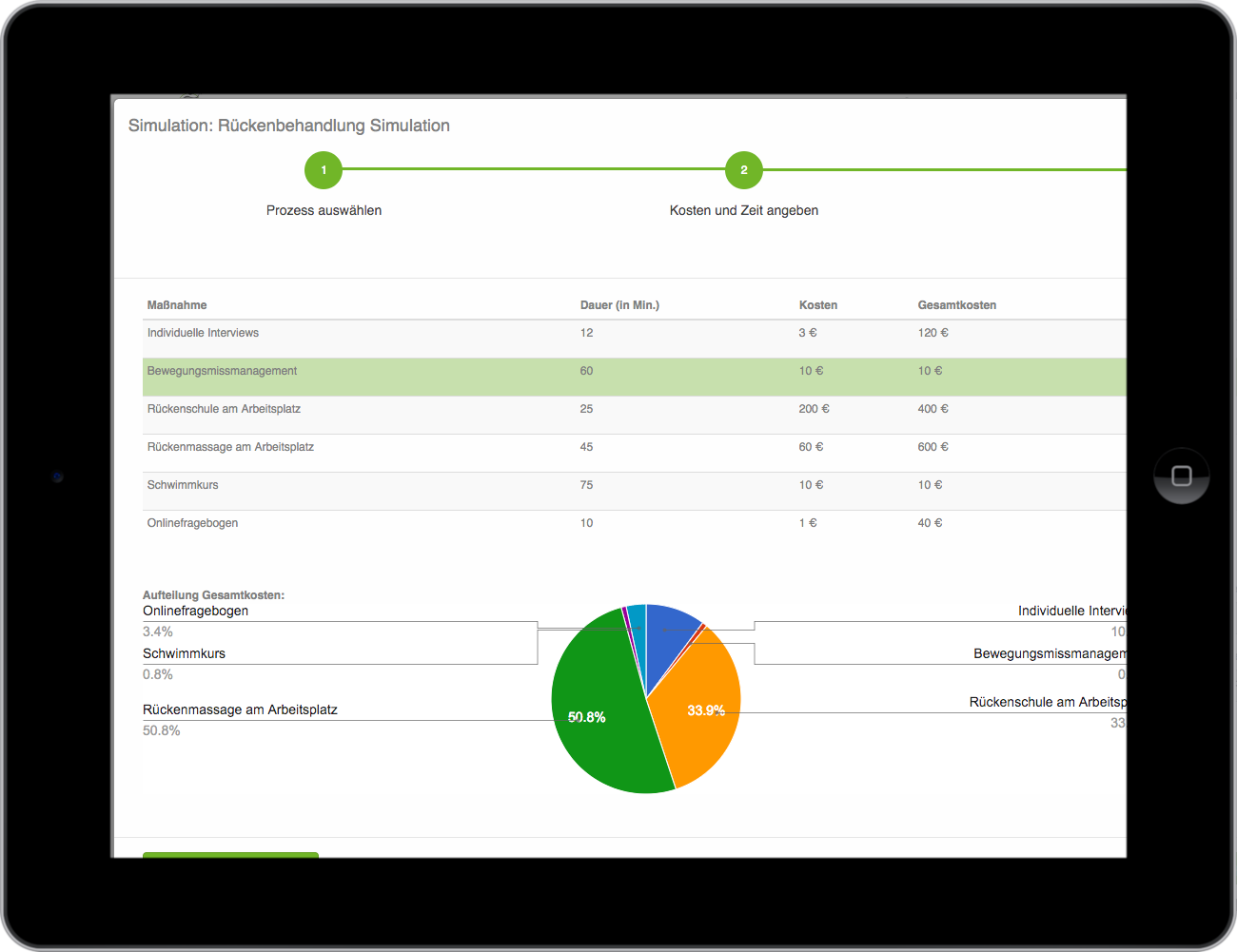Select the Onlinefragebogen table row name
This screenshot has width=1237, height=952.
pyautogui.click(x=192, y=523)
